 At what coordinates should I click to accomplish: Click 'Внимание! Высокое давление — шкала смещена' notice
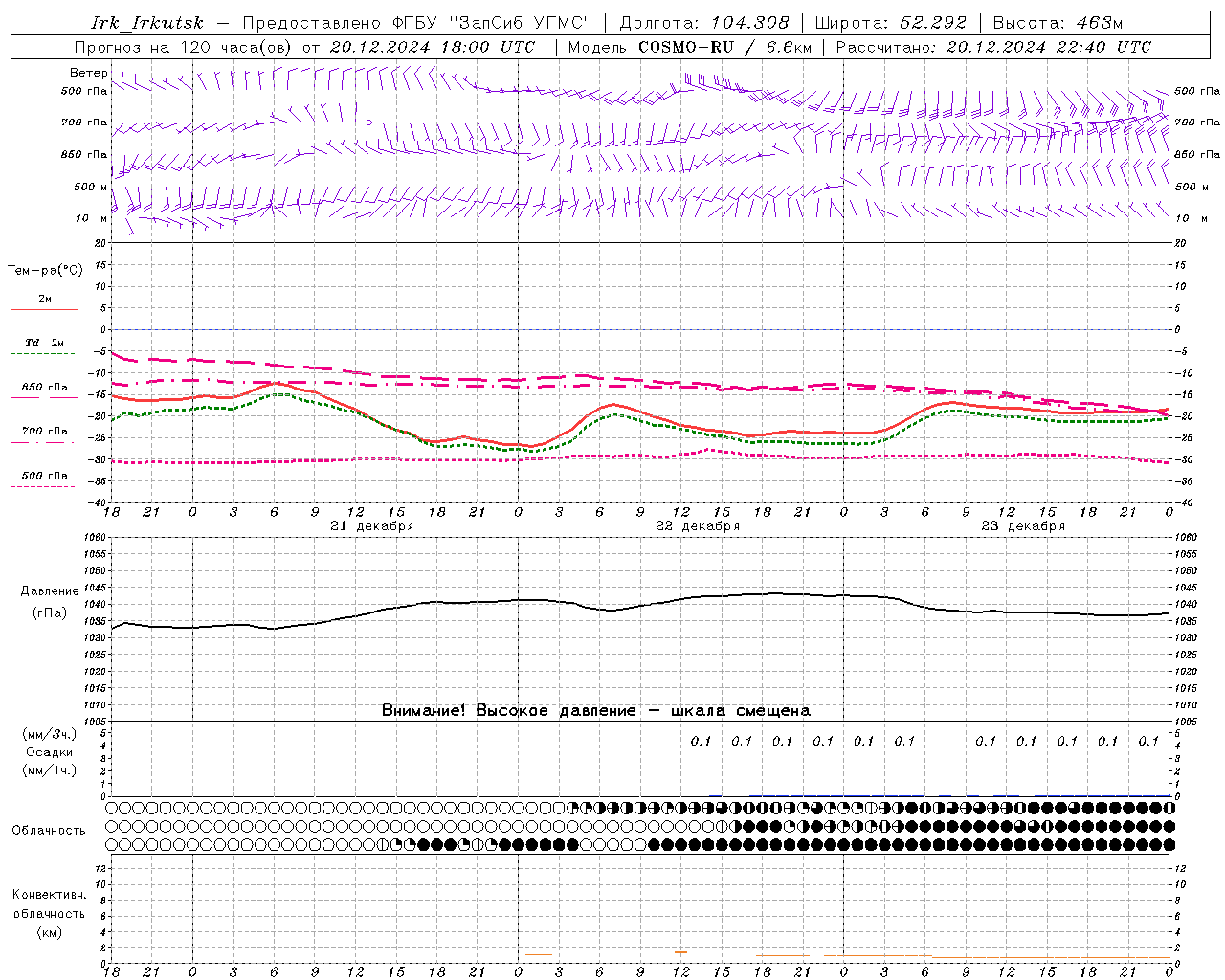coord(596,711)
